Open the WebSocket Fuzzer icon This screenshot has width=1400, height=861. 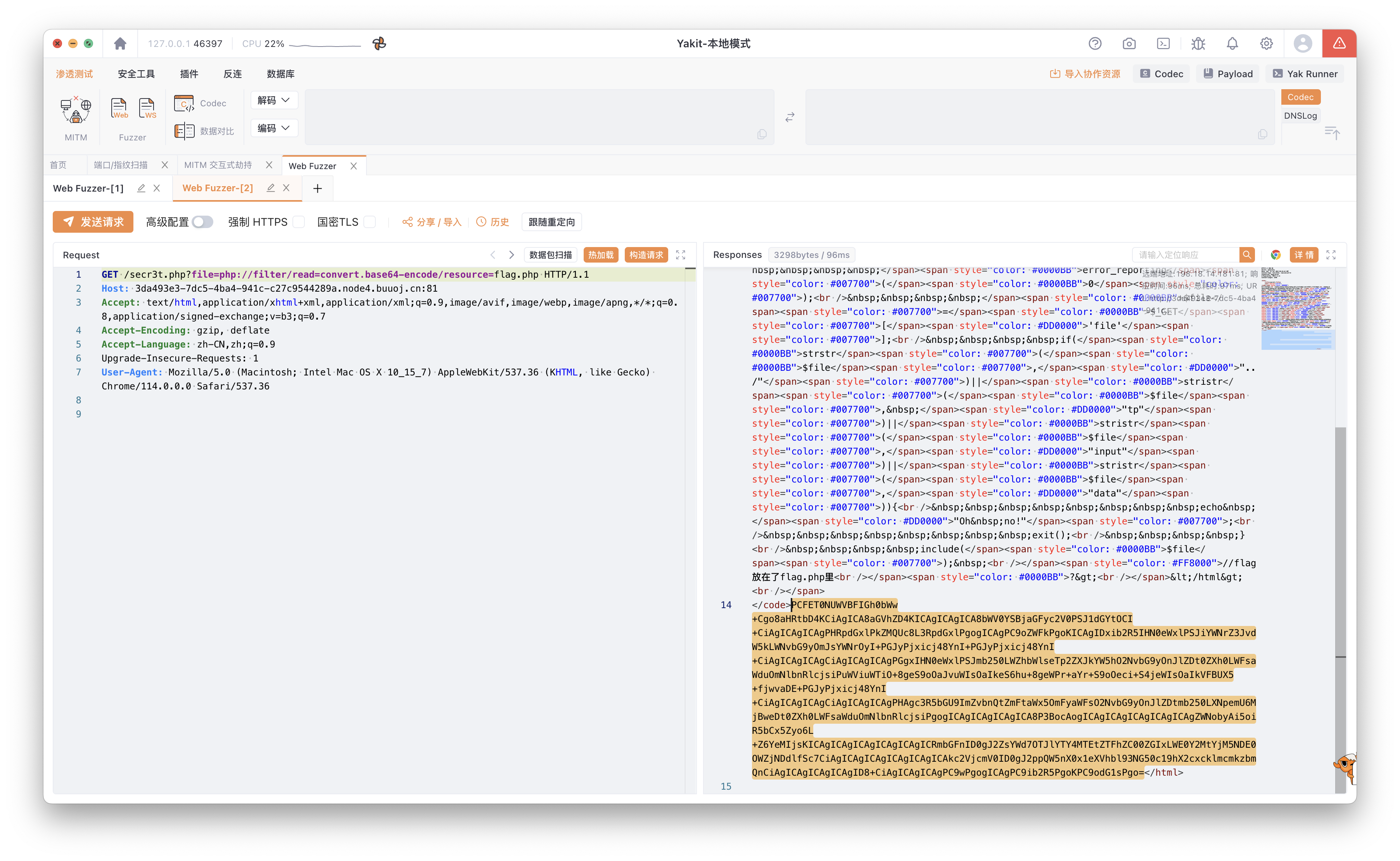pos(147,108)
